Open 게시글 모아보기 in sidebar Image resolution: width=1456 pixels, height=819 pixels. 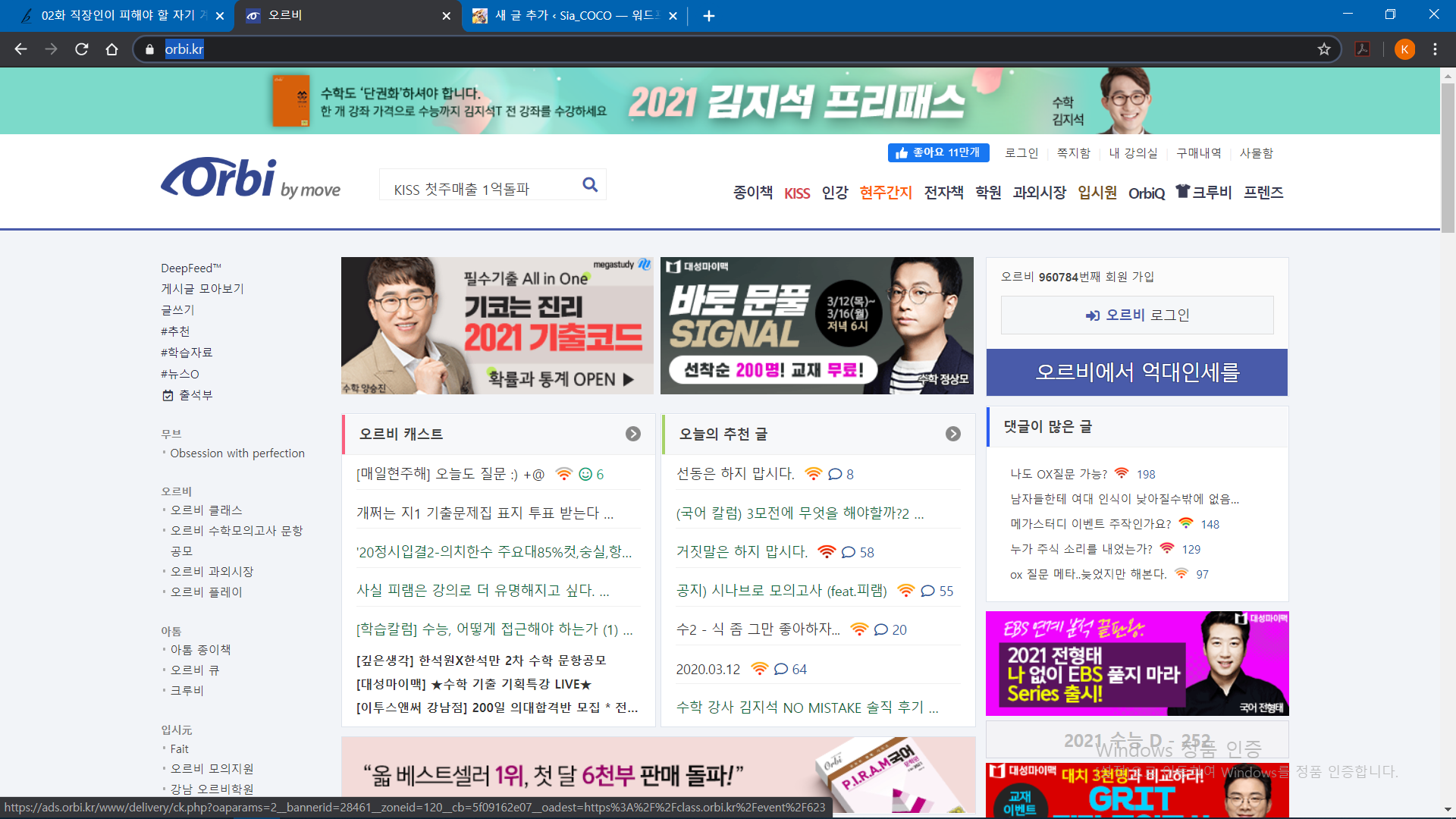click(202, 289)
